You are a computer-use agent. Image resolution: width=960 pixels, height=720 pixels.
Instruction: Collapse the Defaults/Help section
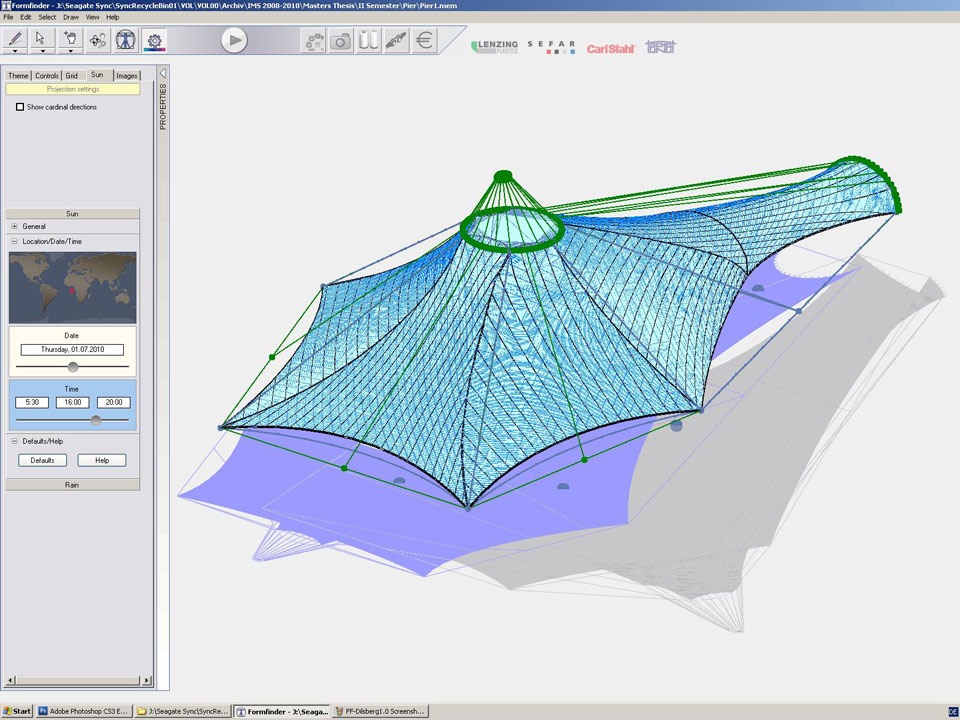click(x=14, y=441)
